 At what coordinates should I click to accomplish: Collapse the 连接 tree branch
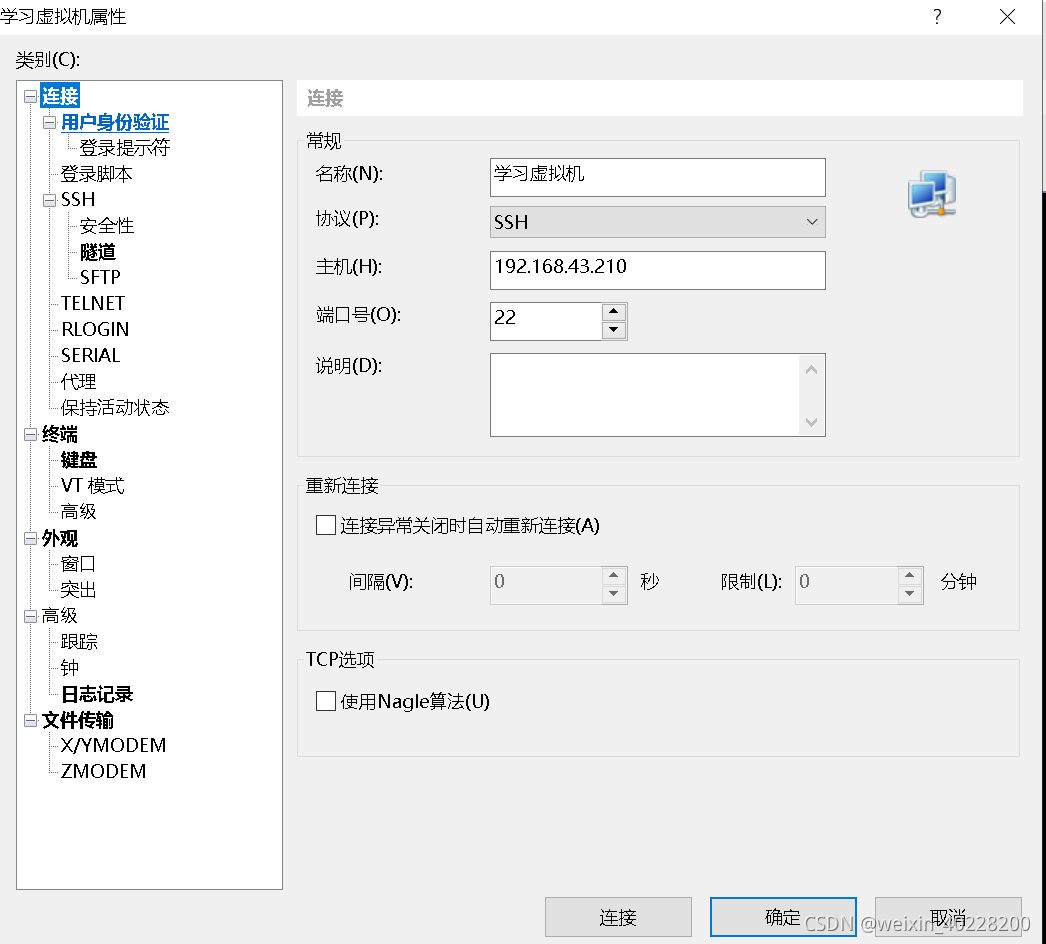click(30, 95)
